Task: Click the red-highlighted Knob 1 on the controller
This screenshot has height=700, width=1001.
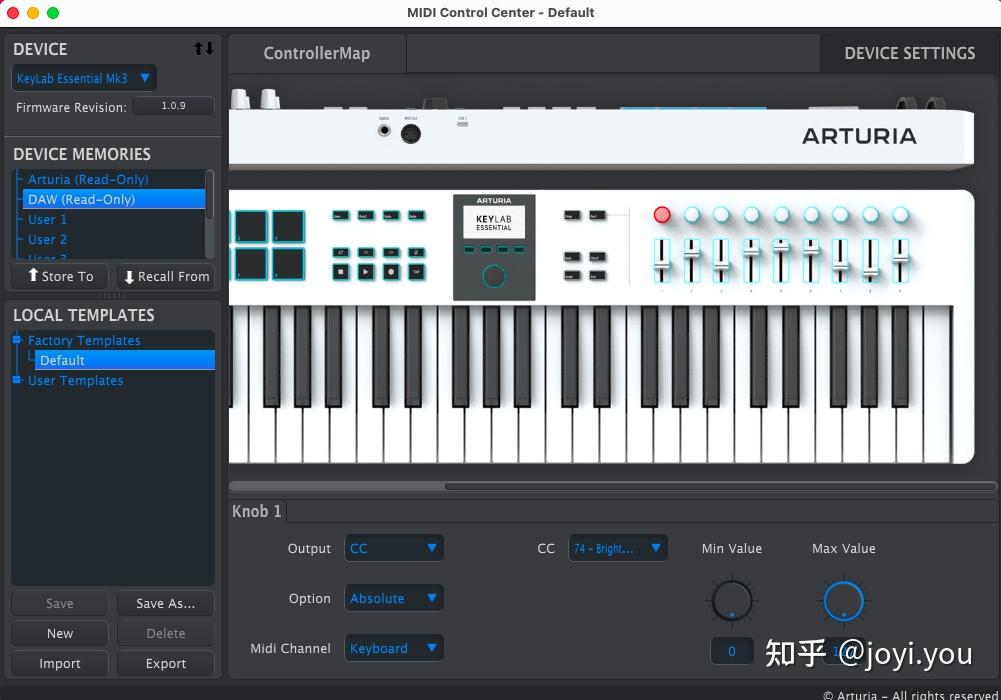Action: coord(663,214)
